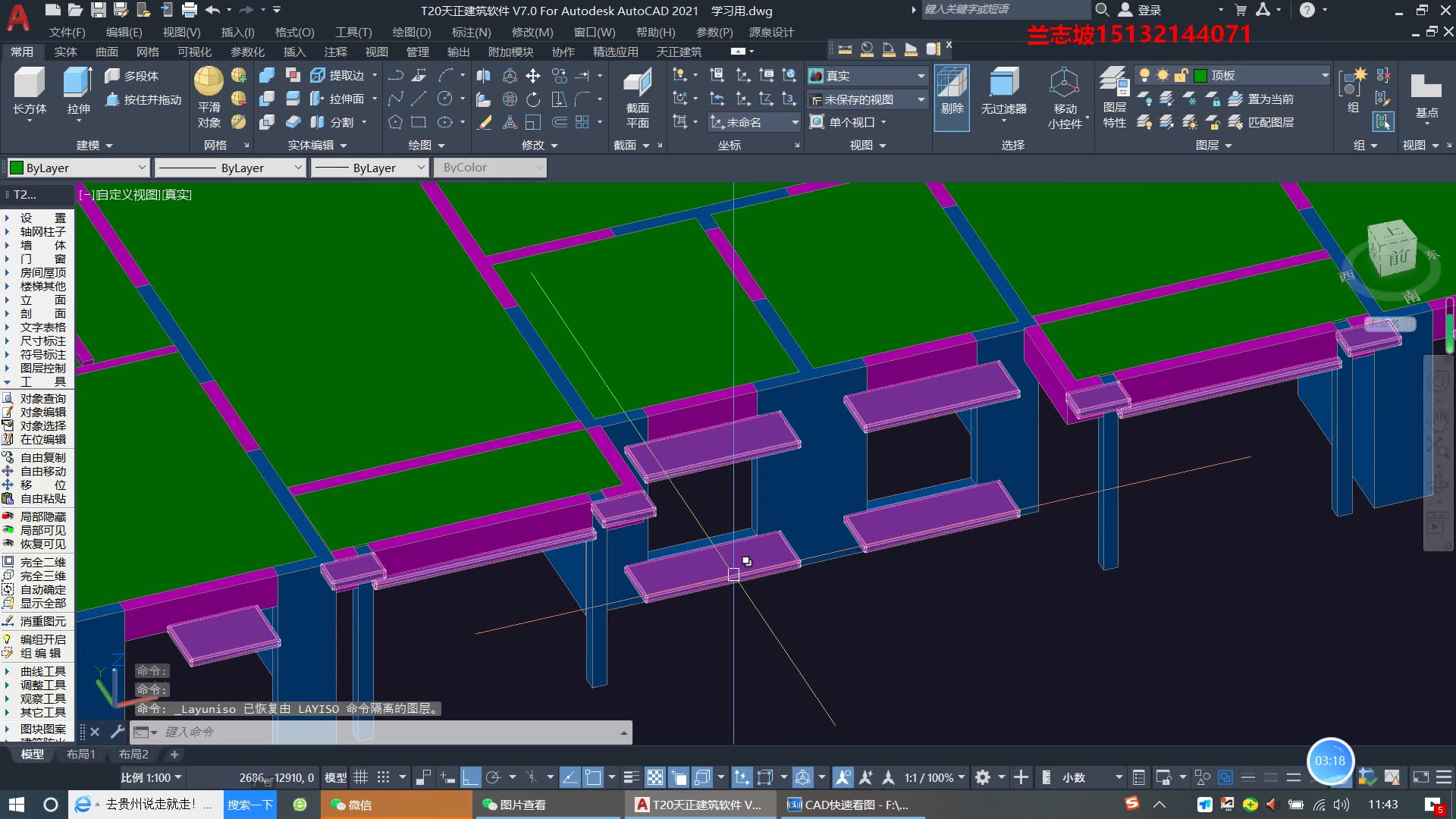The image size is (1456, 819).
Task: Toggle polar tracking in status bar
Action: click(x=494, y=777)
